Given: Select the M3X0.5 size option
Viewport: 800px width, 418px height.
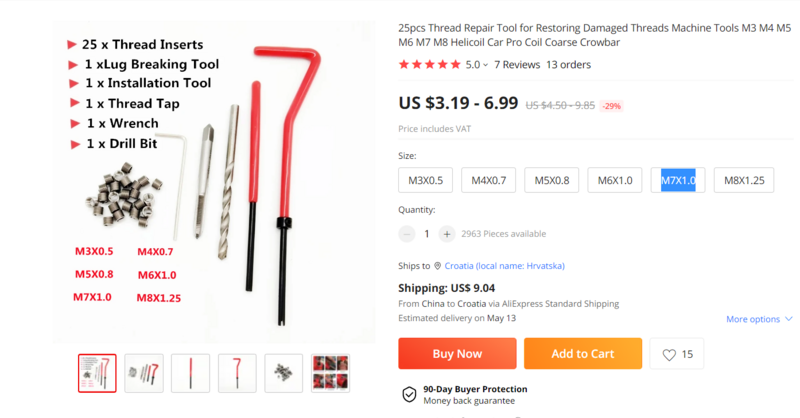Looking at the screenshot, I should 426,180.
